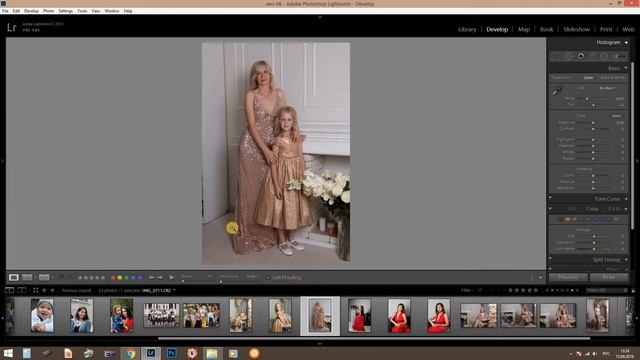Select the baby in blue thumbnail in filmstrip
The width and height of the screenshot is (640, 360).
42,316
